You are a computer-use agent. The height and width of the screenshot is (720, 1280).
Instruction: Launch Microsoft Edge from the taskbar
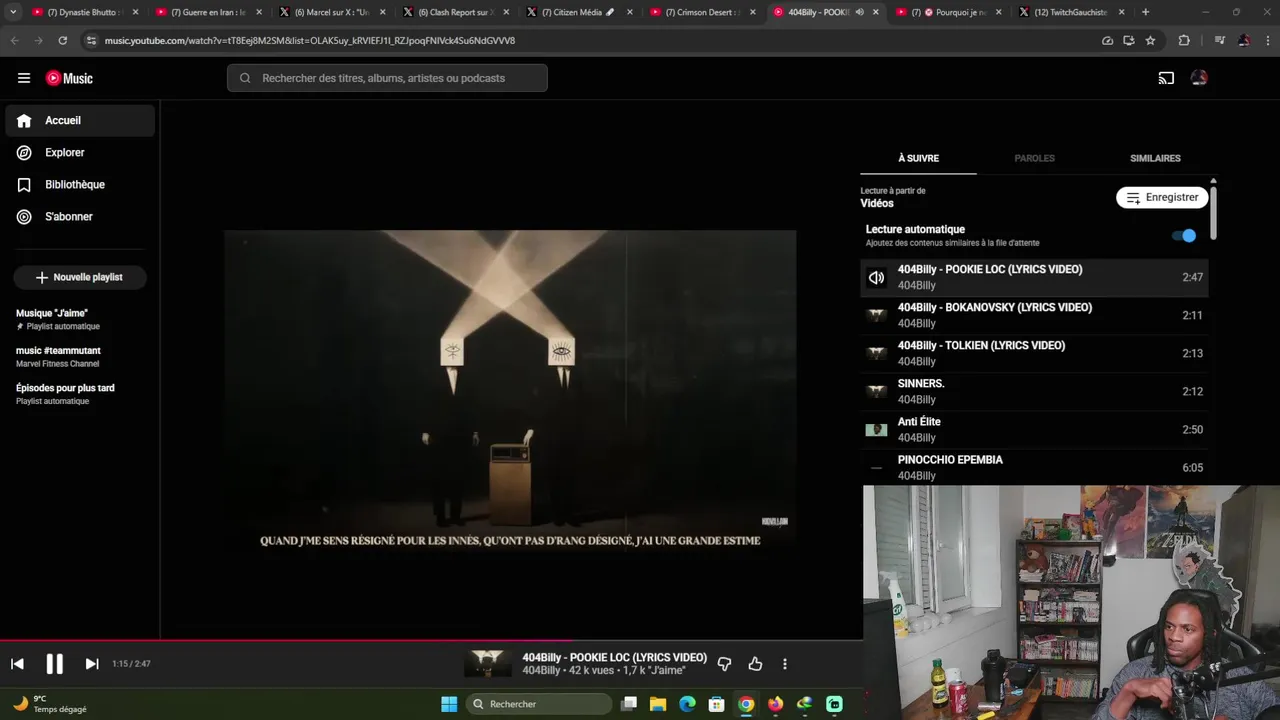(687, 704)
